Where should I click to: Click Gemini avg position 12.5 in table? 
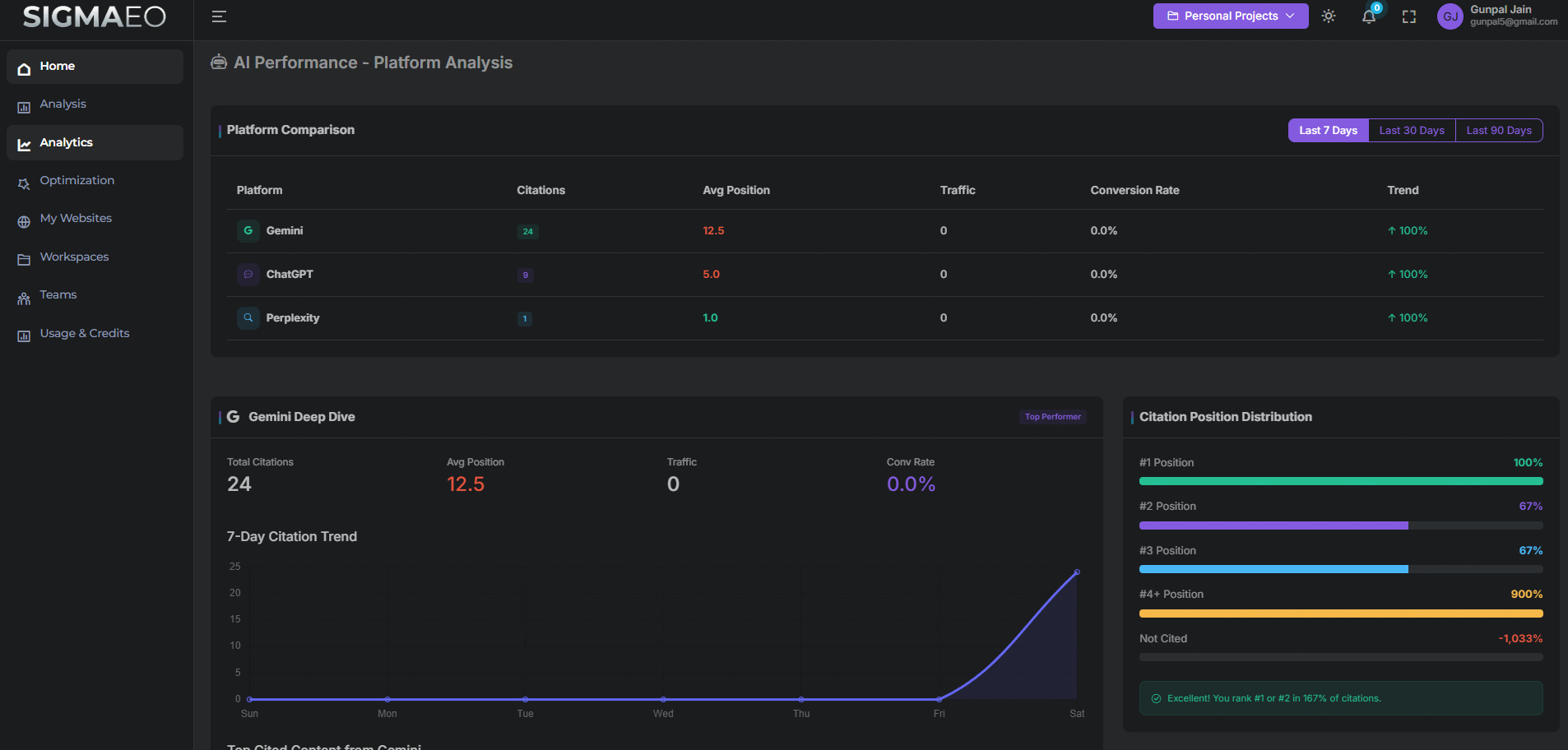coord(713,231)
